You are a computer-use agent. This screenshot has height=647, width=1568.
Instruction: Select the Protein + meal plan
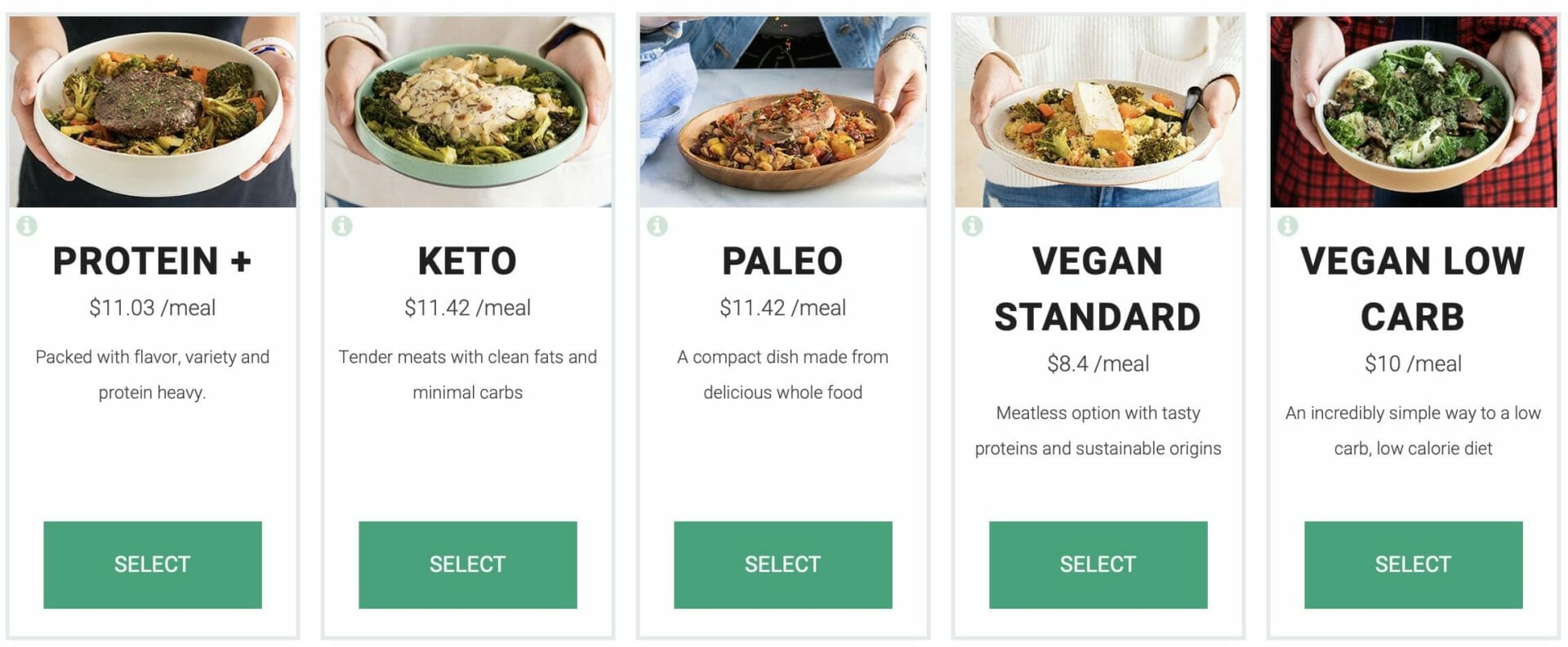[x=153, y=564]
